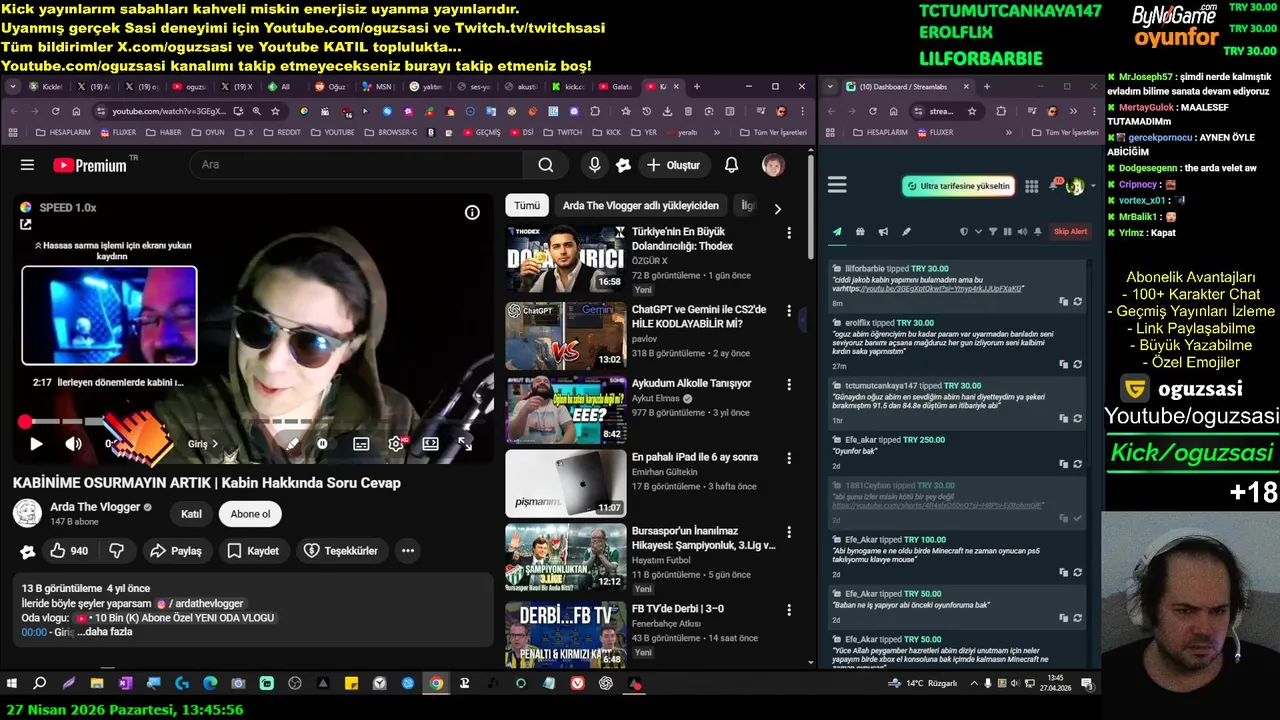Image resolution: width=1280 pixels, height=720 pixels.
Task: Mute the video volume speaker icon
Action: click(74, 444)
